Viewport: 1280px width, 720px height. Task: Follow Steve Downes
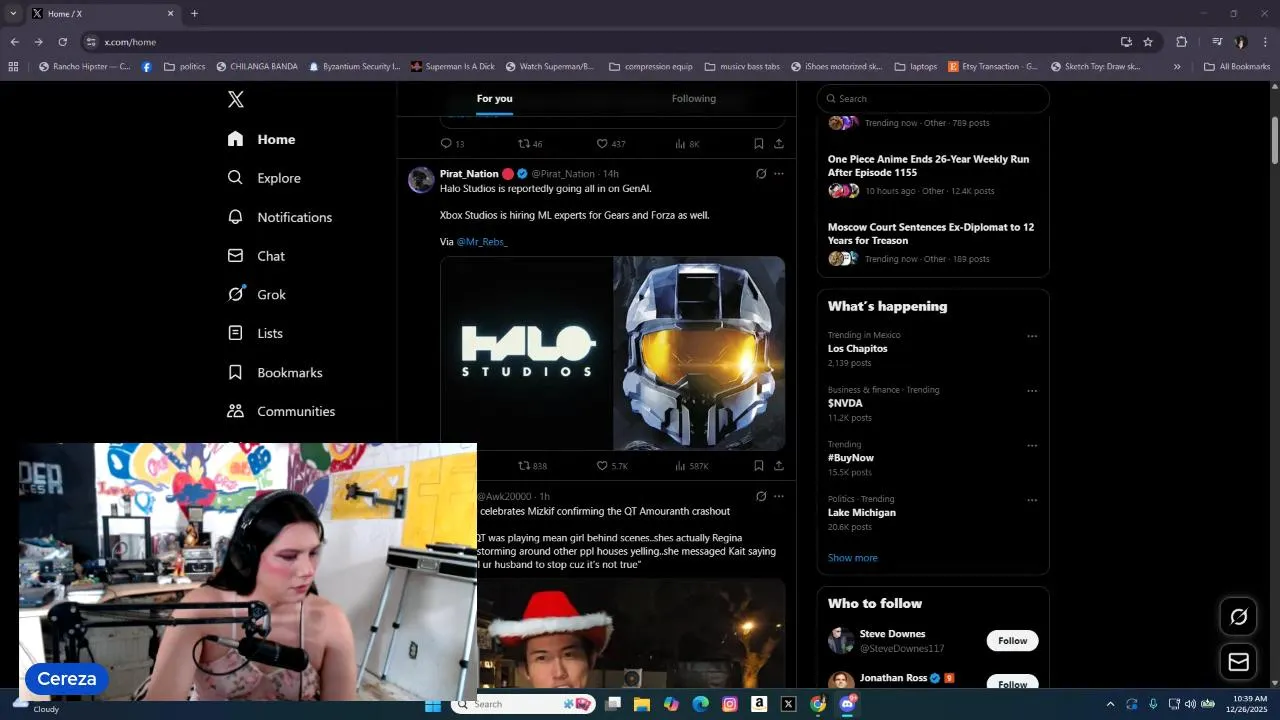coord(1012,641)
